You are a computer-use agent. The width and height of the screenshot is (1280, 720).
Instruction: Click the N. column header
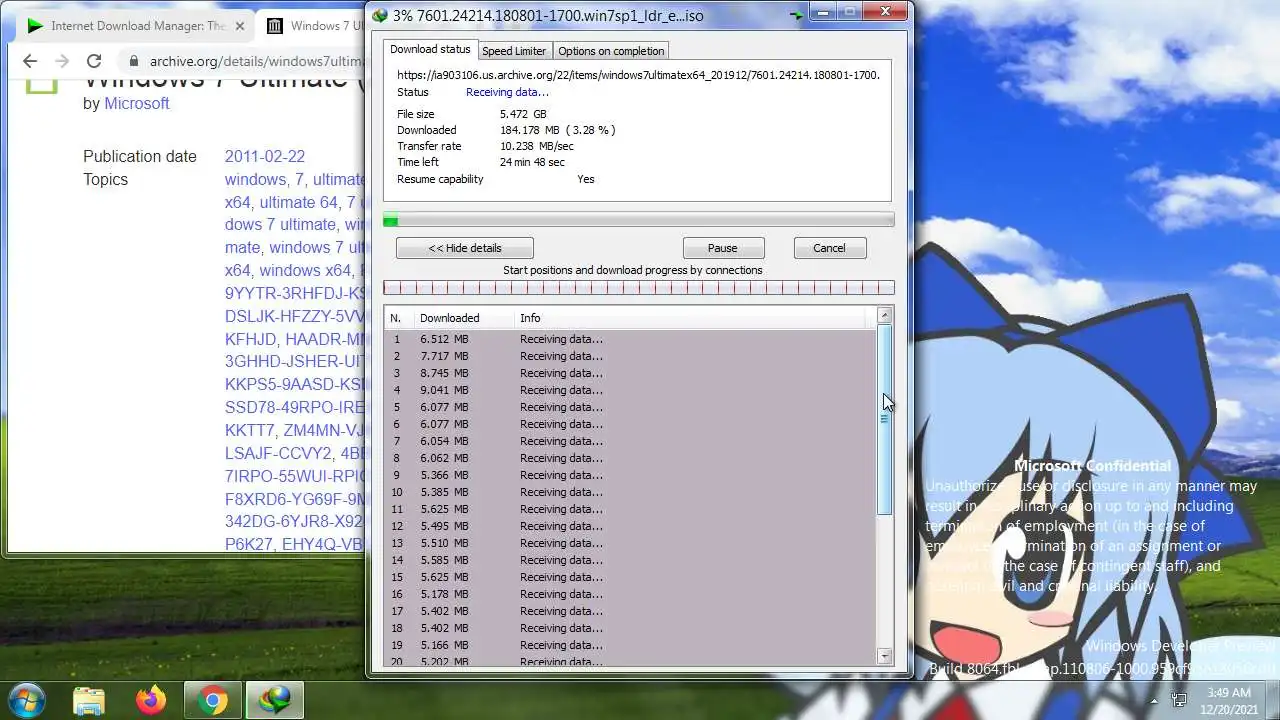[x=400, y=318]
